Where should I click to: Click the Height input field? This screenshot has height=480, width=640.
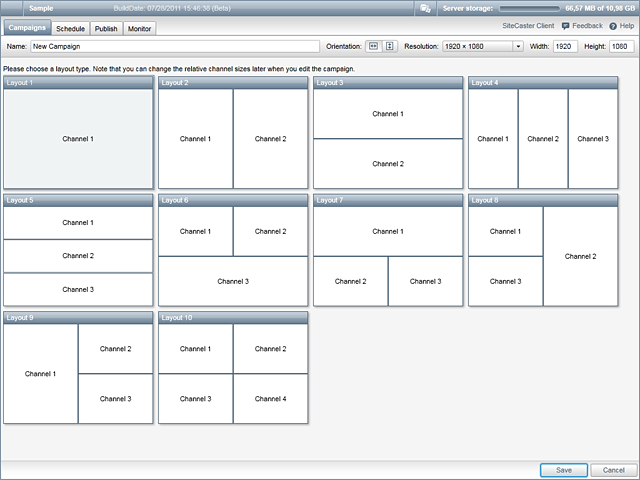tap(621, 46)
